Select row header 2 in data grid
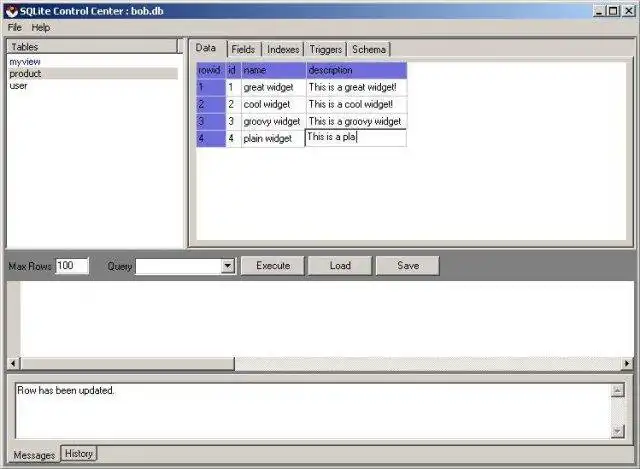Viewport: 640px width, 469px height. pyautogui.click(x=211, y=104)
